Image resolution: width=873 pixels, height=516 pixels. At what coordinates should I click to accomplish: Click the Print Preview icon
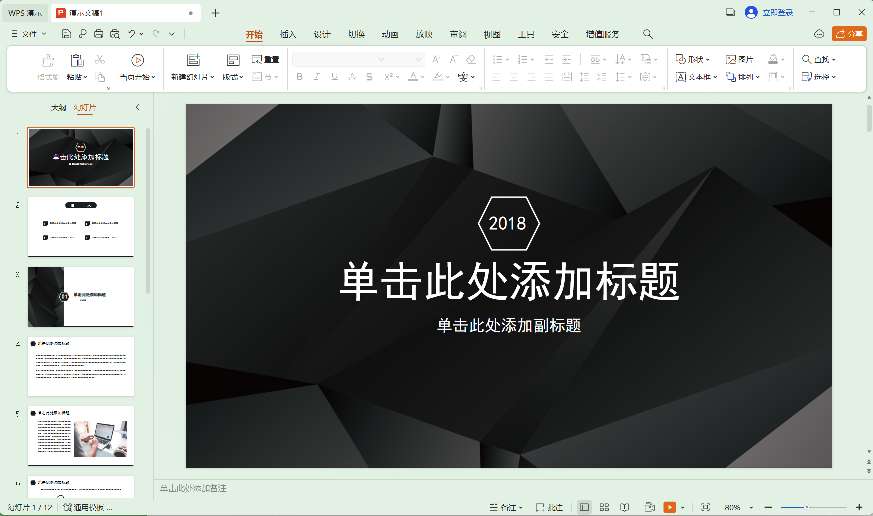click(x=115, y=34)
